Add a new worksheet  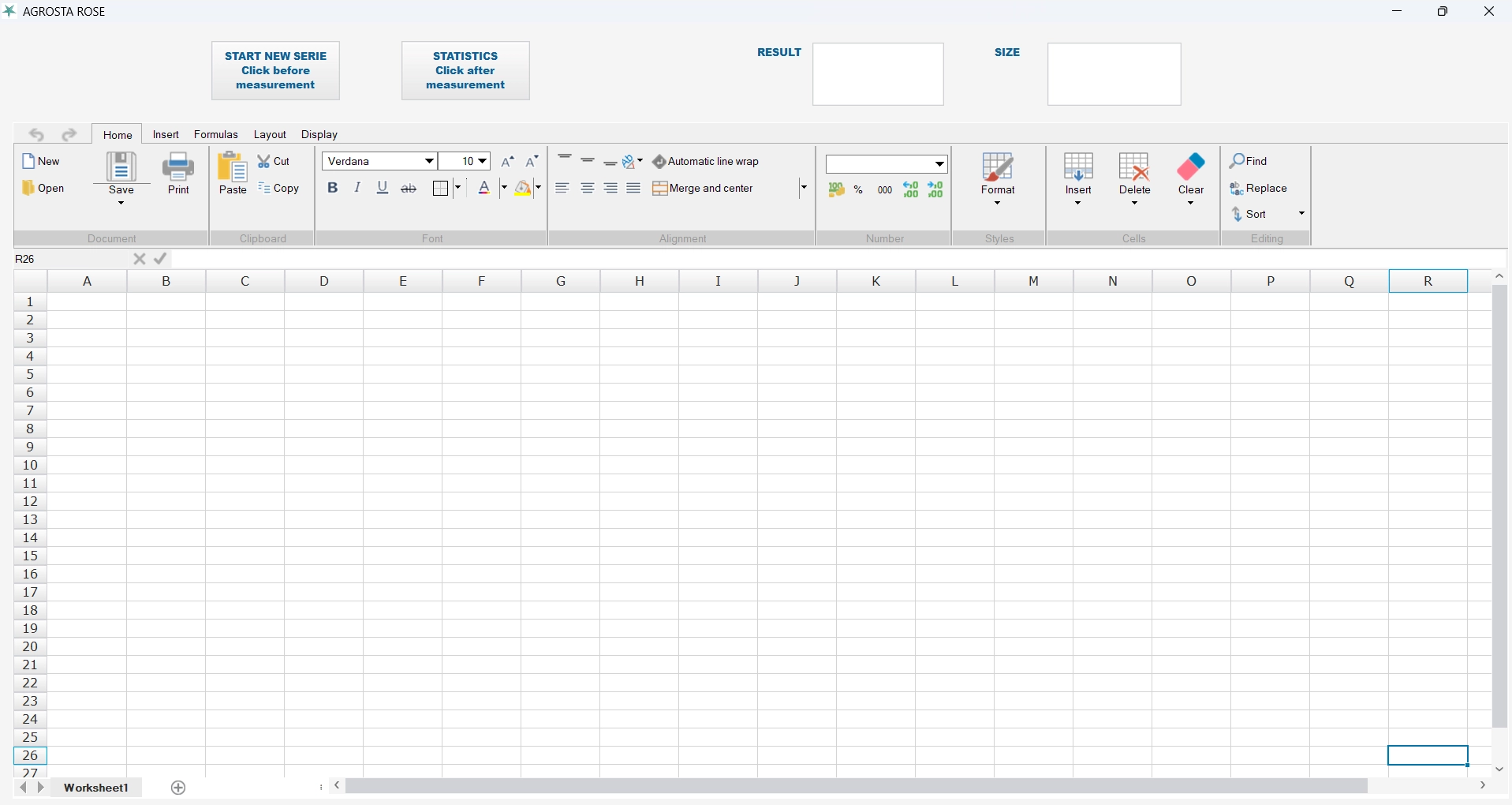point(179,788)
